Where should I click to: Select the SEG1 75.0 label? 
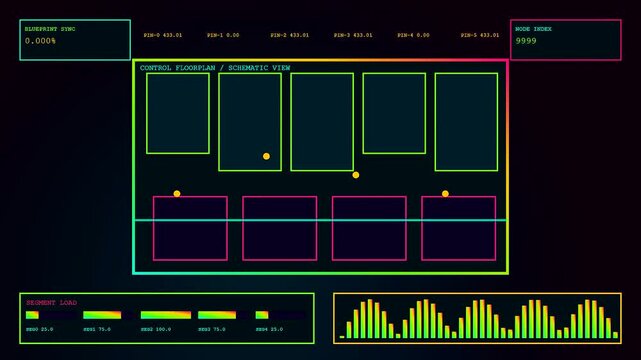(97, 329)
